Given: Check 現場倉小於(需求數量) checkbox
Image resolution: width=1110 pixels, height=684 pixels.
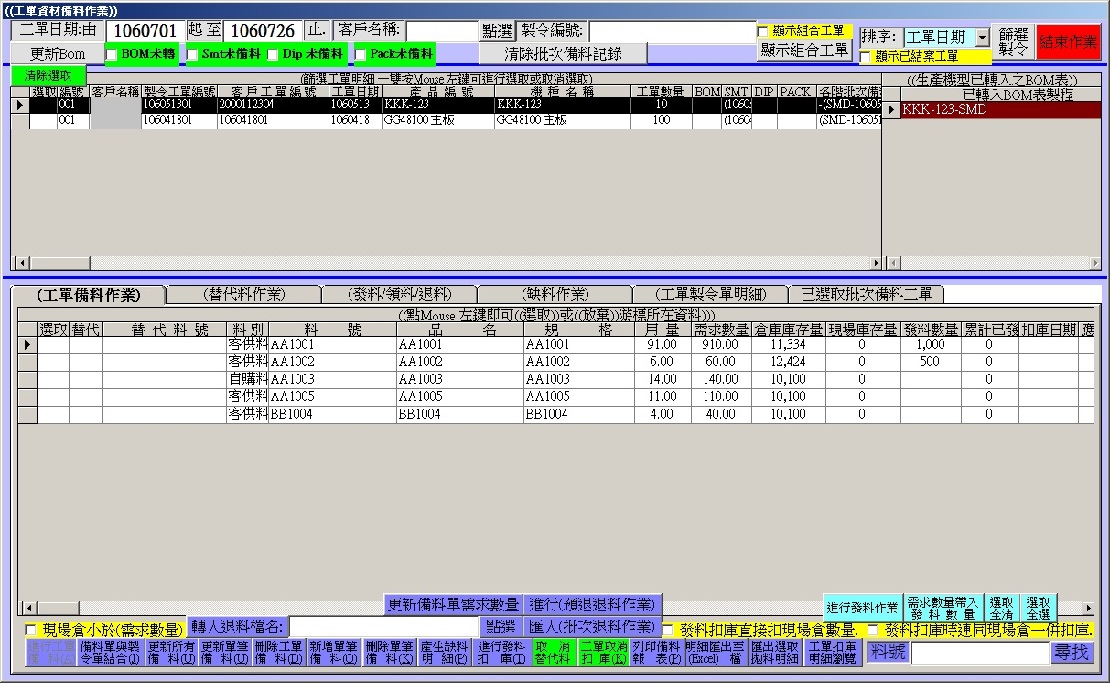Looking at the screenshot, I should (x=30, y=629).
